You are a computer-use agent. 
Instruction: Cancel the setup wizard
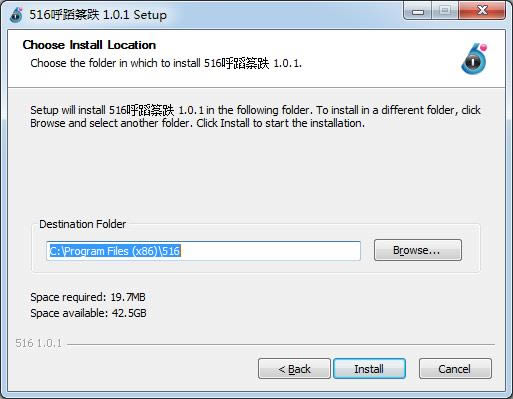[455, 369]
